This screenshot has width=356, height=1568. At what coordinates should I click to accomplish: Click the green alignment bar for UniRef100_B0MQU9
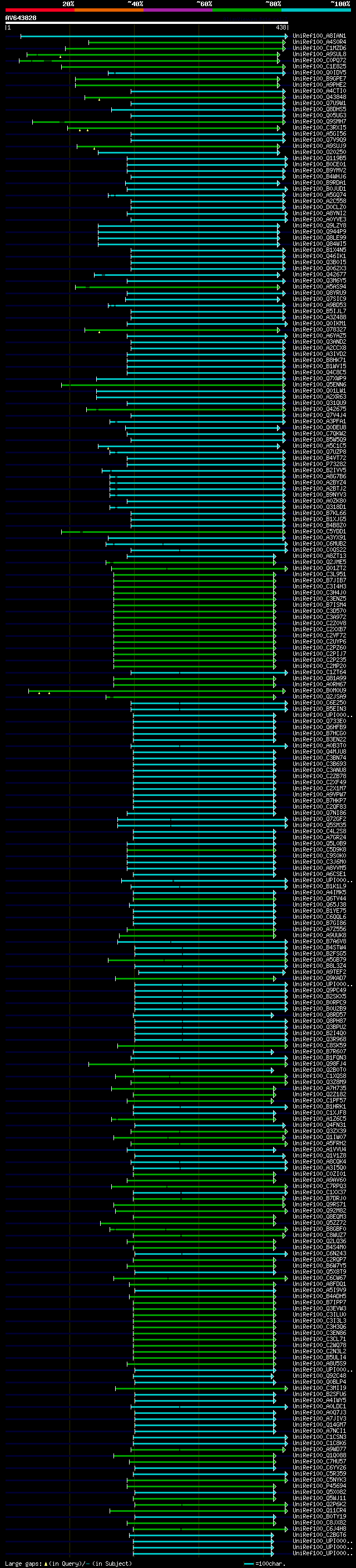(157, 690)
